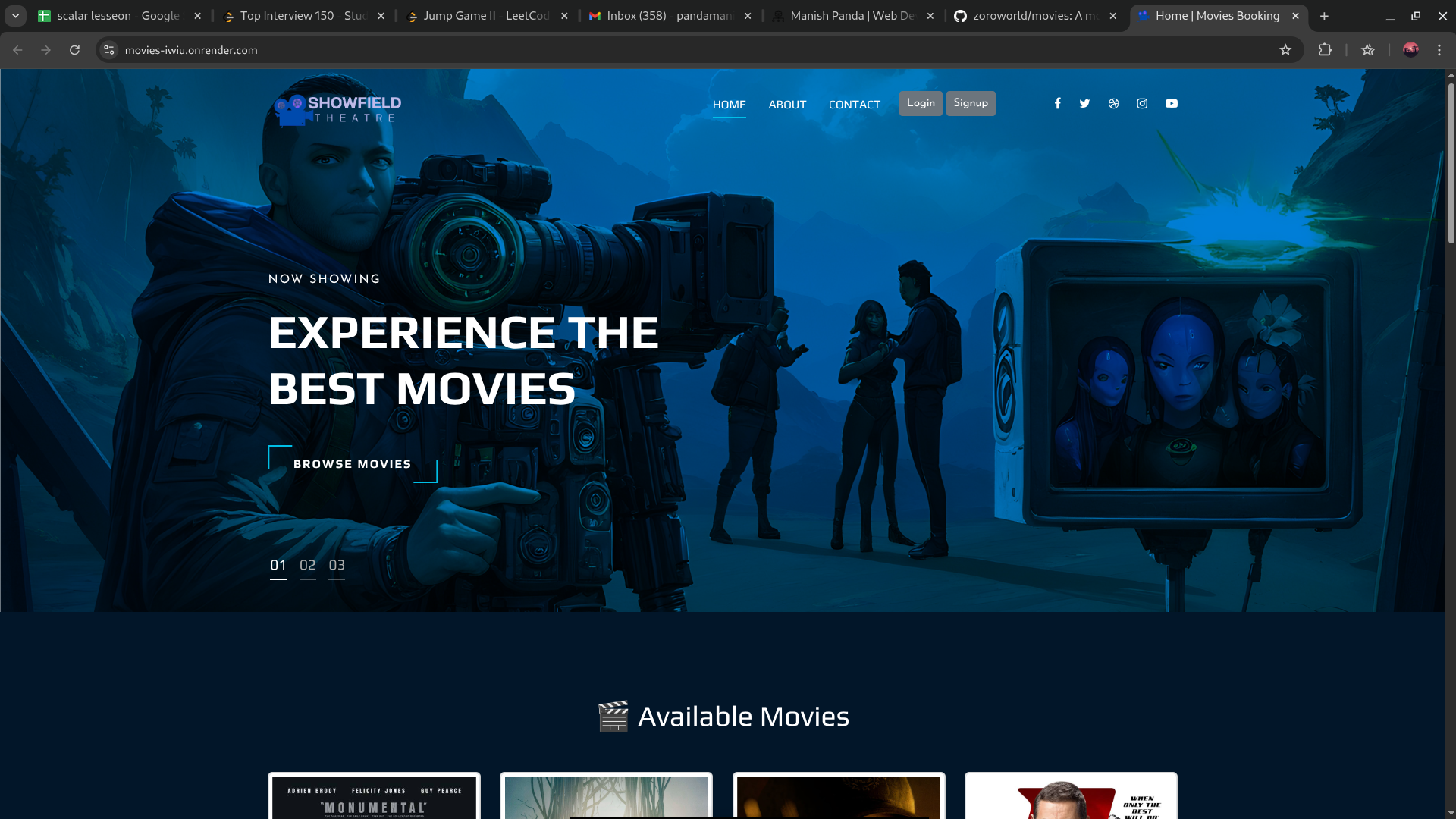Go to the CONTACT menu item
Screen dimensions: 1456x819
855,105
